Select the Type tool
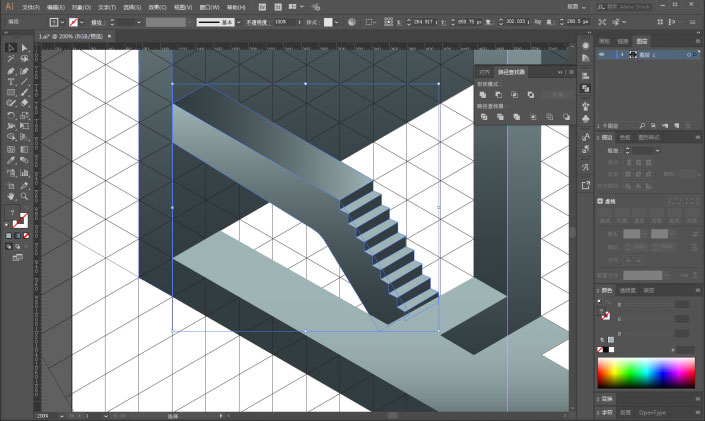Viewport: 705px width, 421px height. [x=11, y=82]
